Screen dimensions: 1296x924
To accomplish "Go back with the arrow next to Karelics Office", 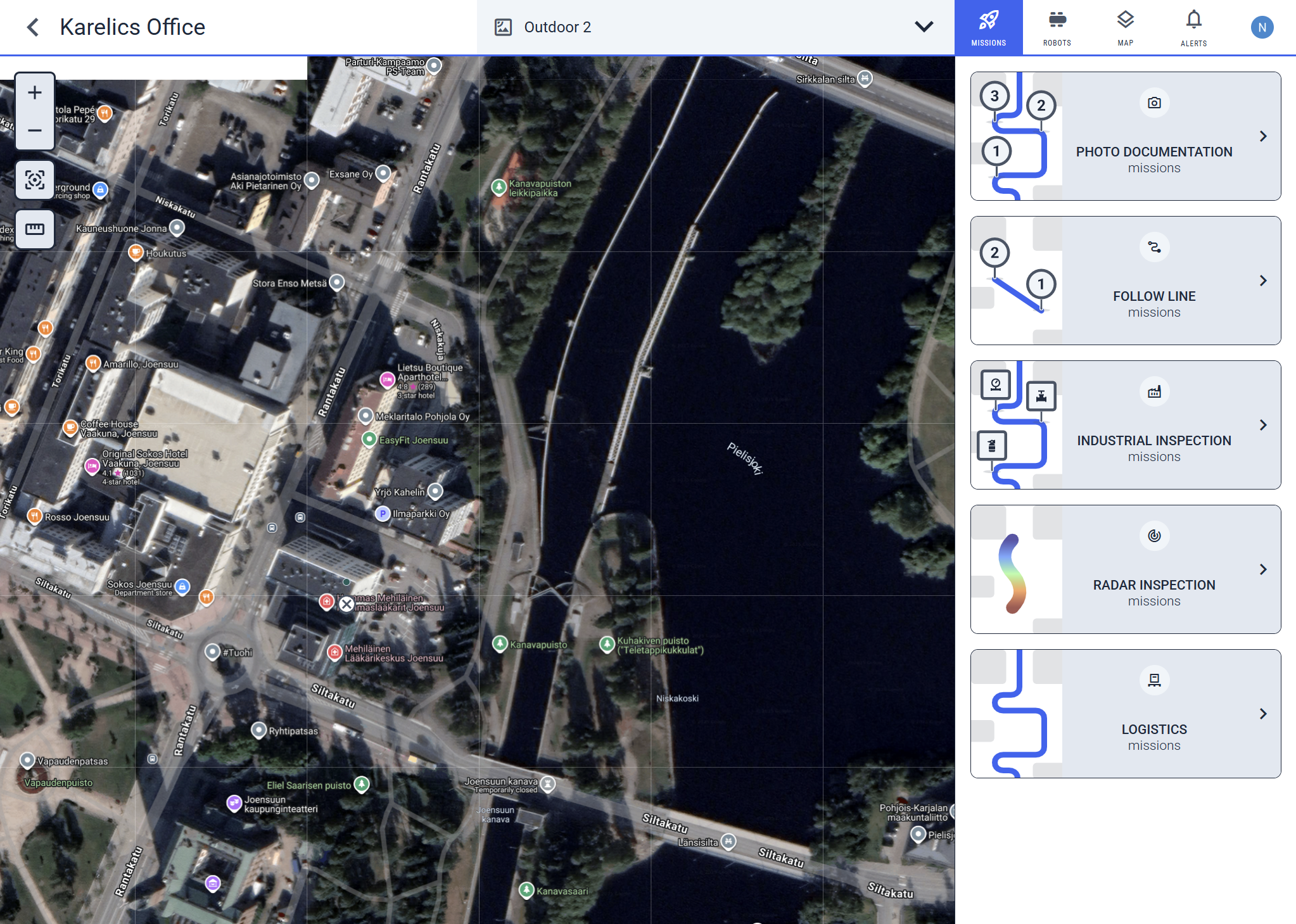I will tap(32, 27).
